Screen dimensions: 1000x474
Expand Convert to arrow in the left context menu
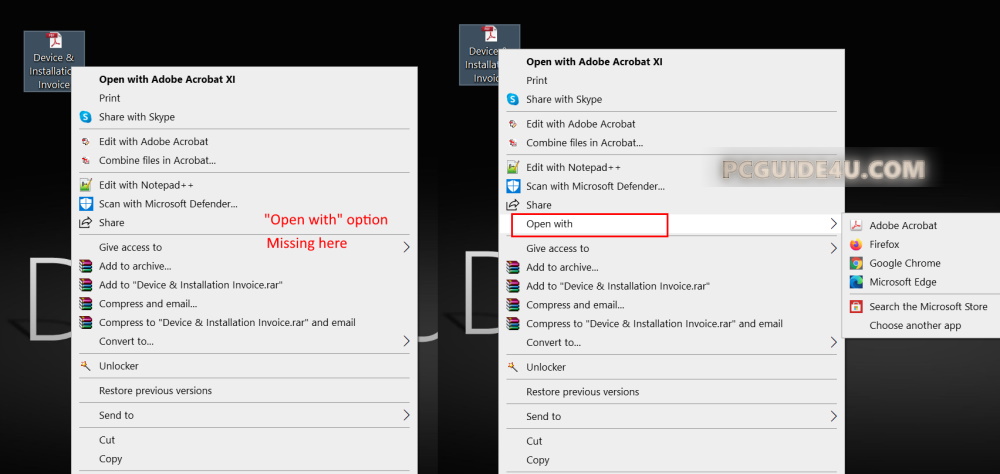(406, 341)
